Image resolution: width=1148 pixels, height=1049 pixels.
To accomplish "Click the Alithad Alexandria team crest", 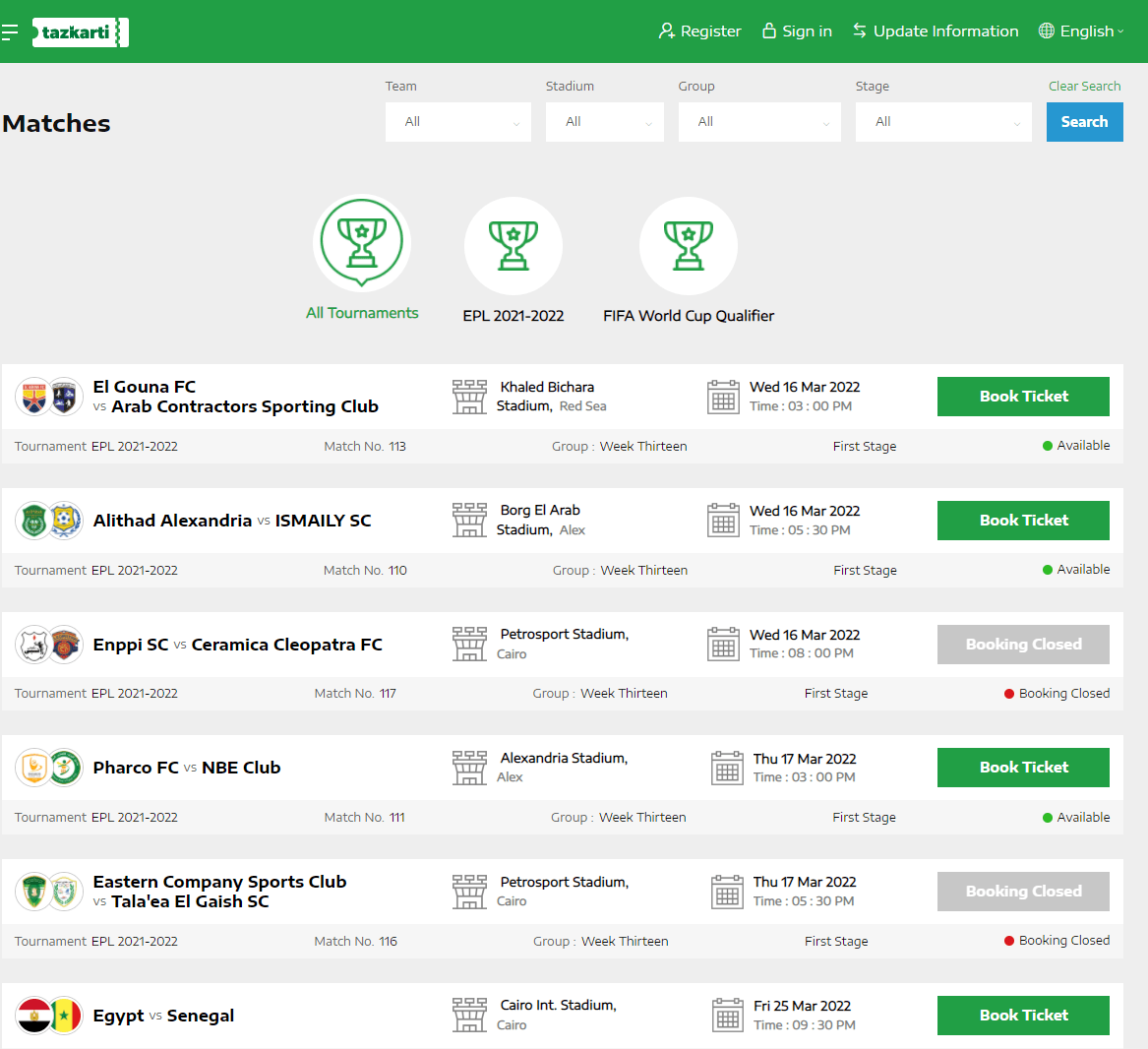I will [x=33, y=521].
